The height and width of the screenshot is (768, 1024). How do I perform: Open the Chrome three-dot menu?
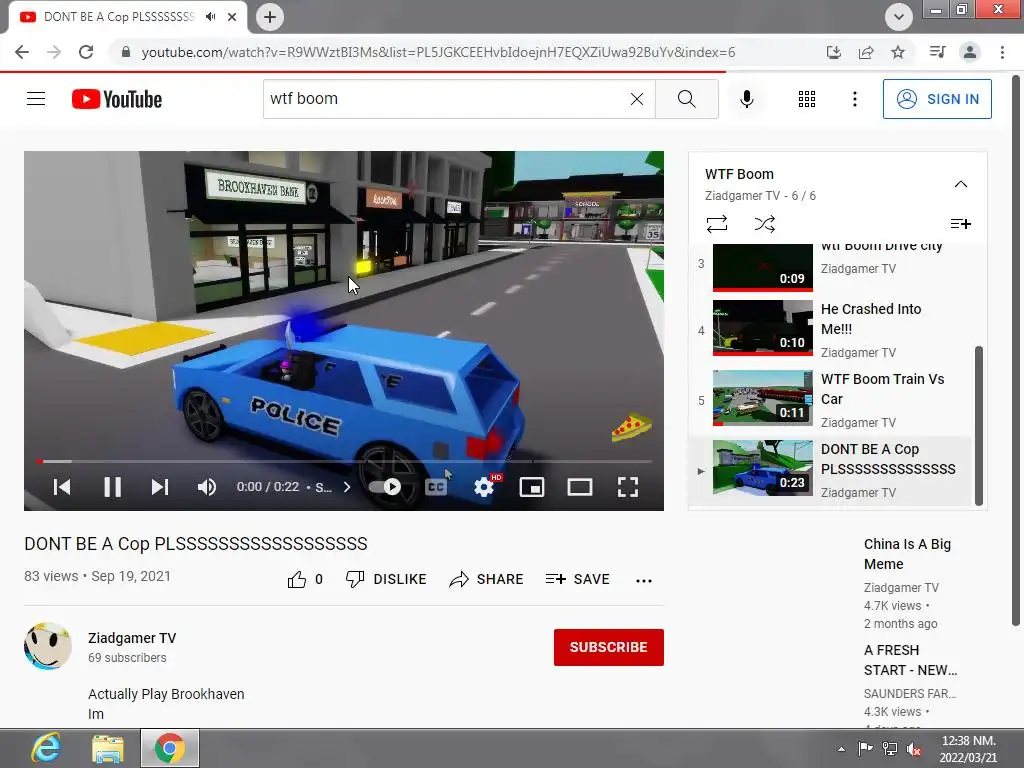point(1002,52)
